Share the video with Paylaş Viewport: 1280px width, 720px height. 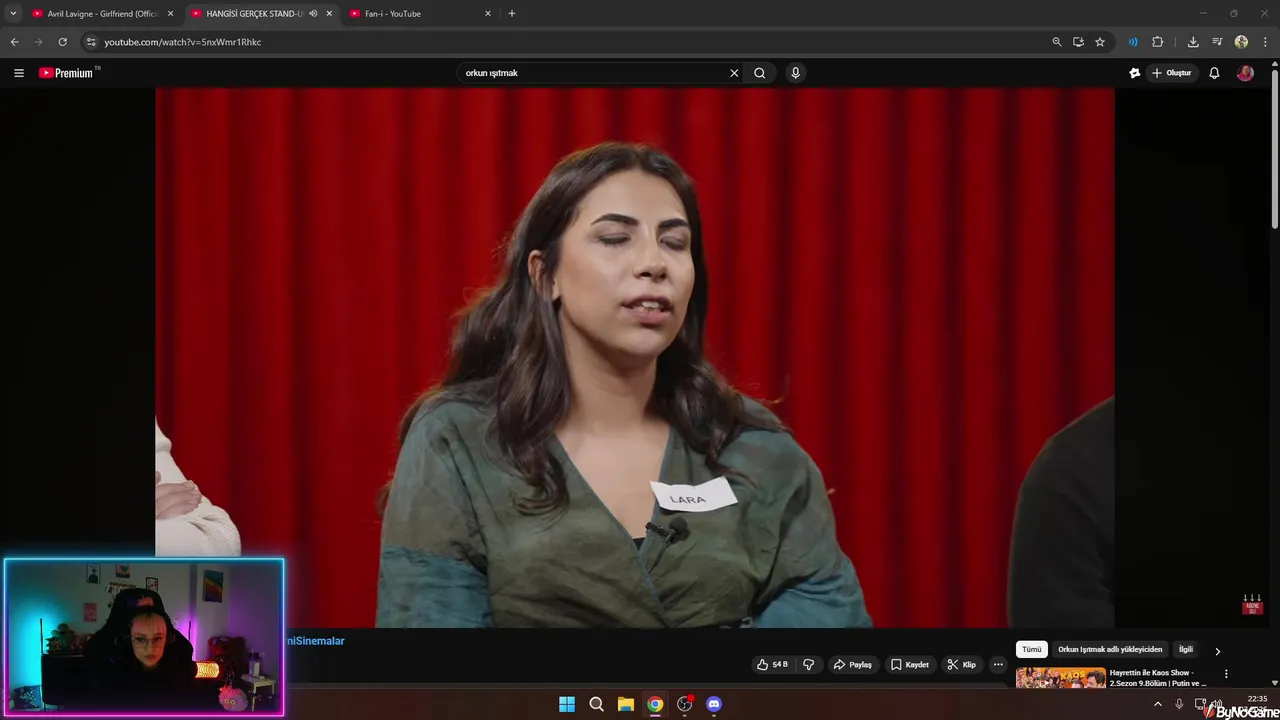point(853,664)
